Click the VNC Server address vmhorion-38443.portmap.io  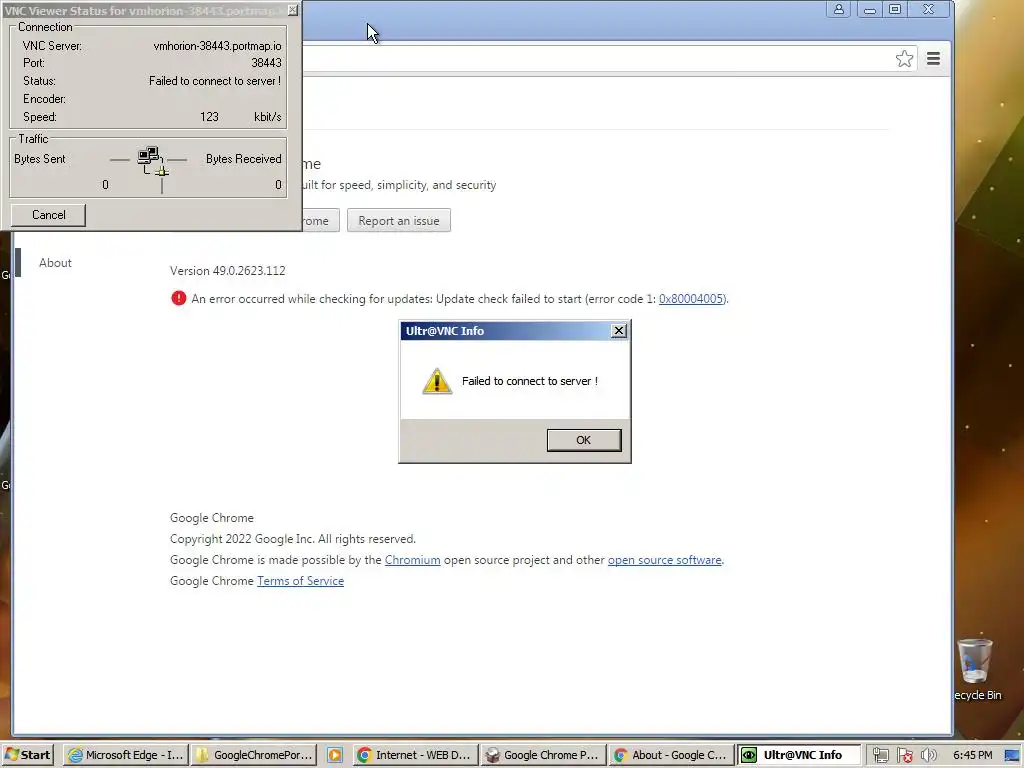217,46
